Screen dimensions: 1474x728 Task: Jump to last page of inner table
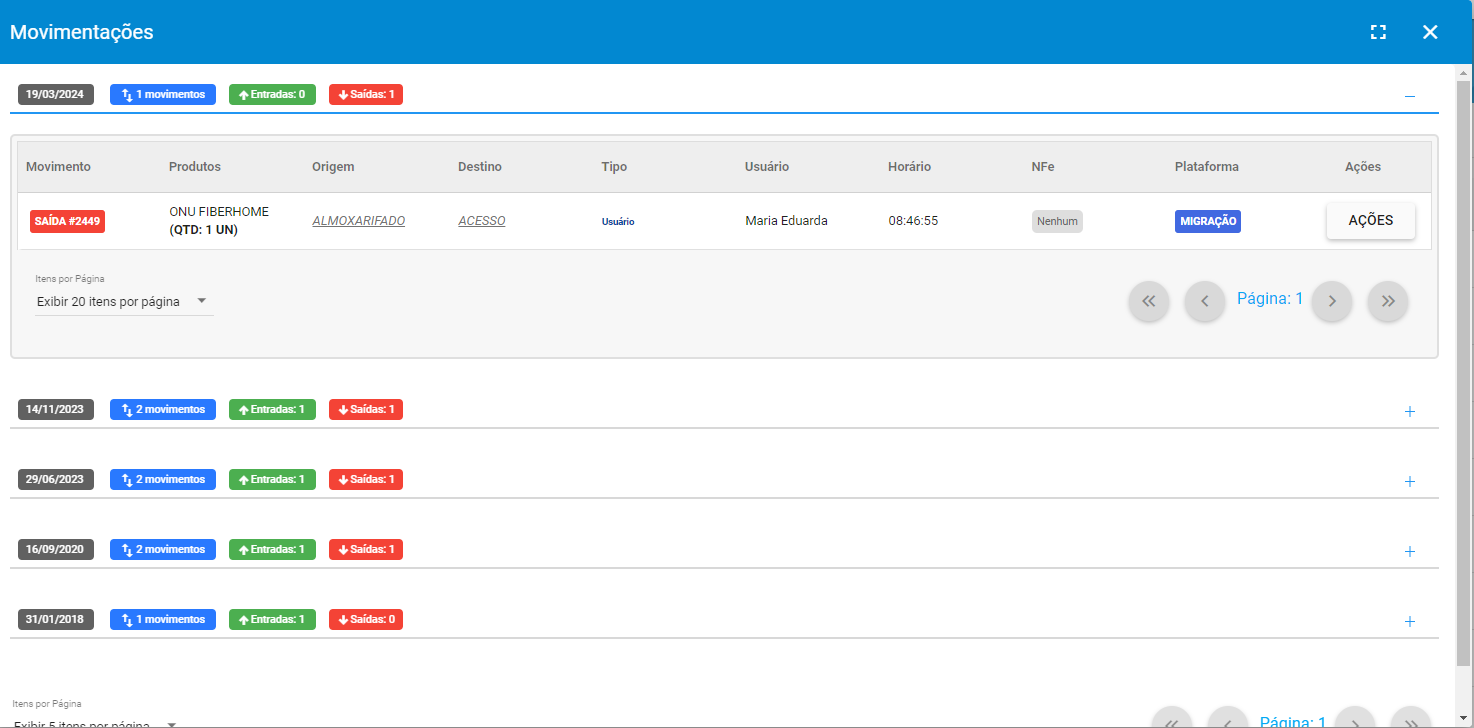click(x=1388, y=301)
